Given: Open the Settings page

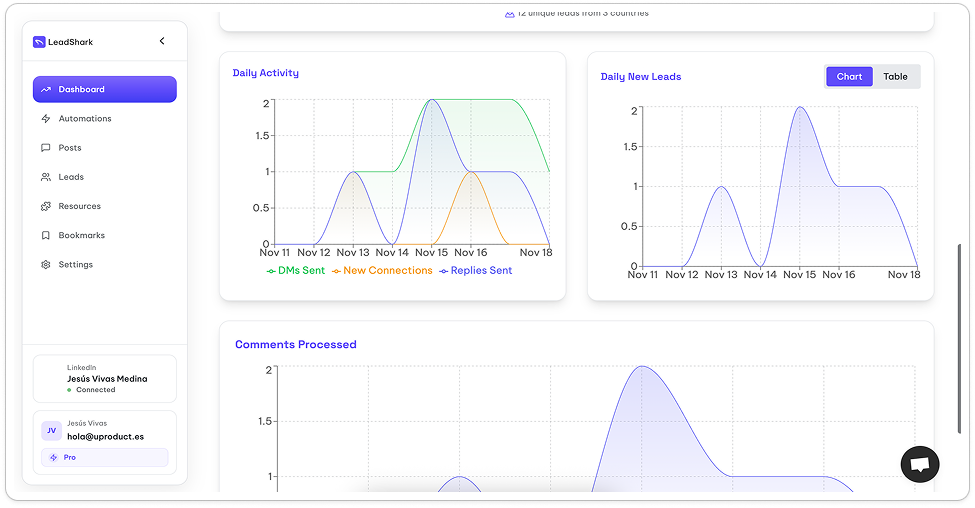Looking at the screenshot, I should tap(104, 265).
